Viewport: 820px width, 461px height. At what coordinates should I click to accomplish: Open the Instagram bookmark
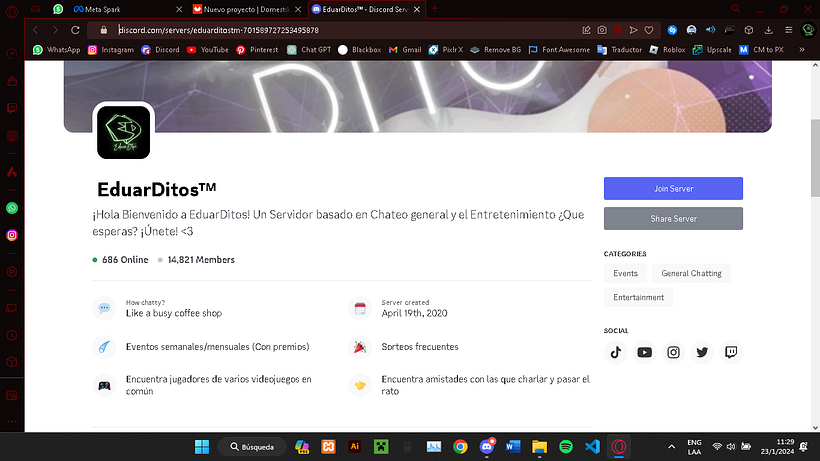pyautogui.click(x=110, y=50)
